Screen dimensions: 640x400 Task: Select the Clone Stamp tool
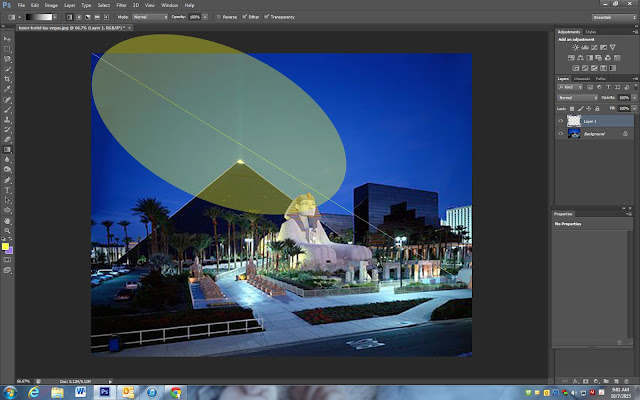pos(7,120)
